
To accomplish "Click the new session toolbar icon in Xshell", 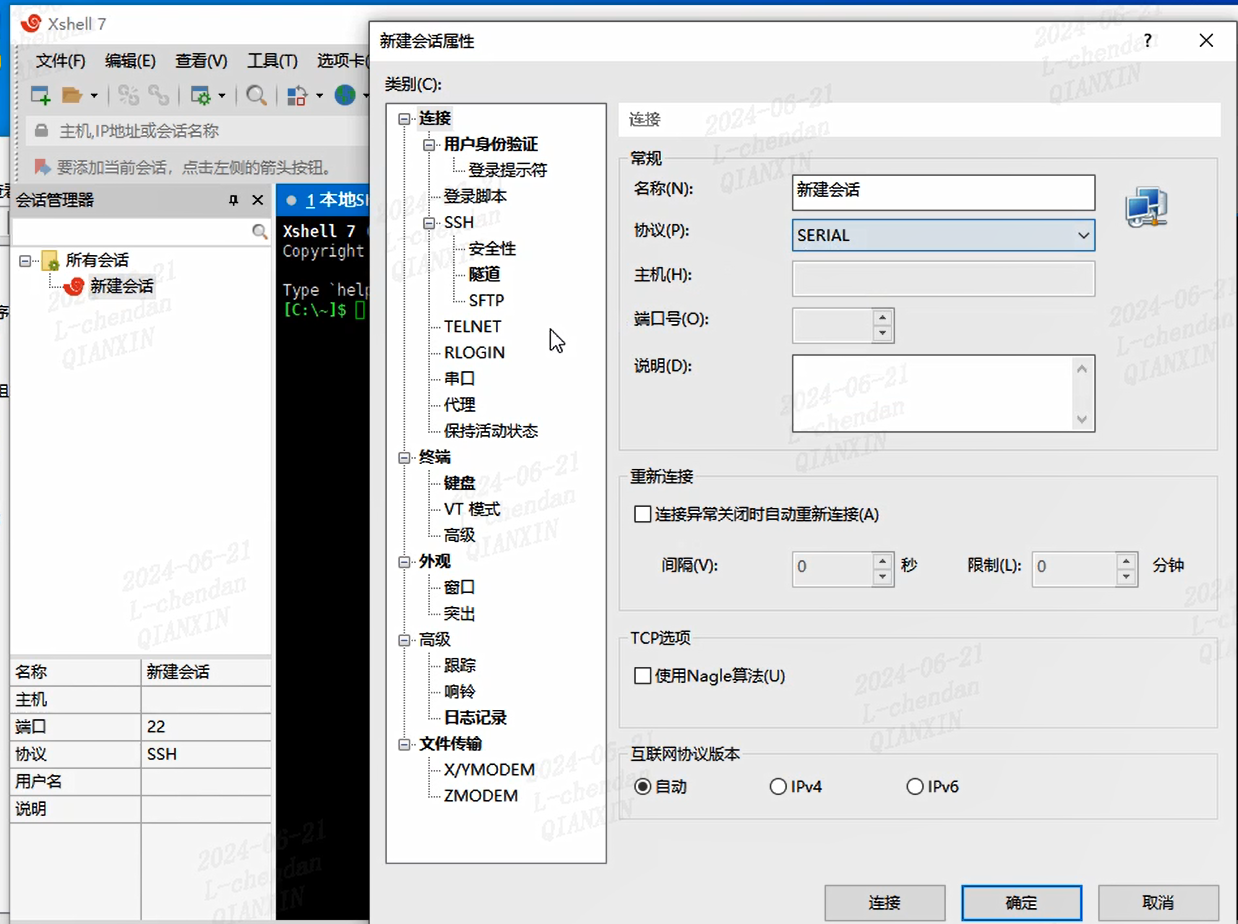I will click(x=41, y=95).
